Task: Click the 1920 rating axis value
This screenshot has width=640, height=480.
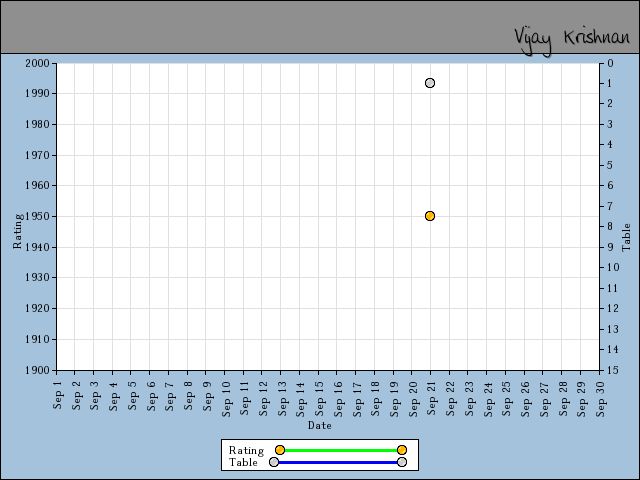Action: 37,309
